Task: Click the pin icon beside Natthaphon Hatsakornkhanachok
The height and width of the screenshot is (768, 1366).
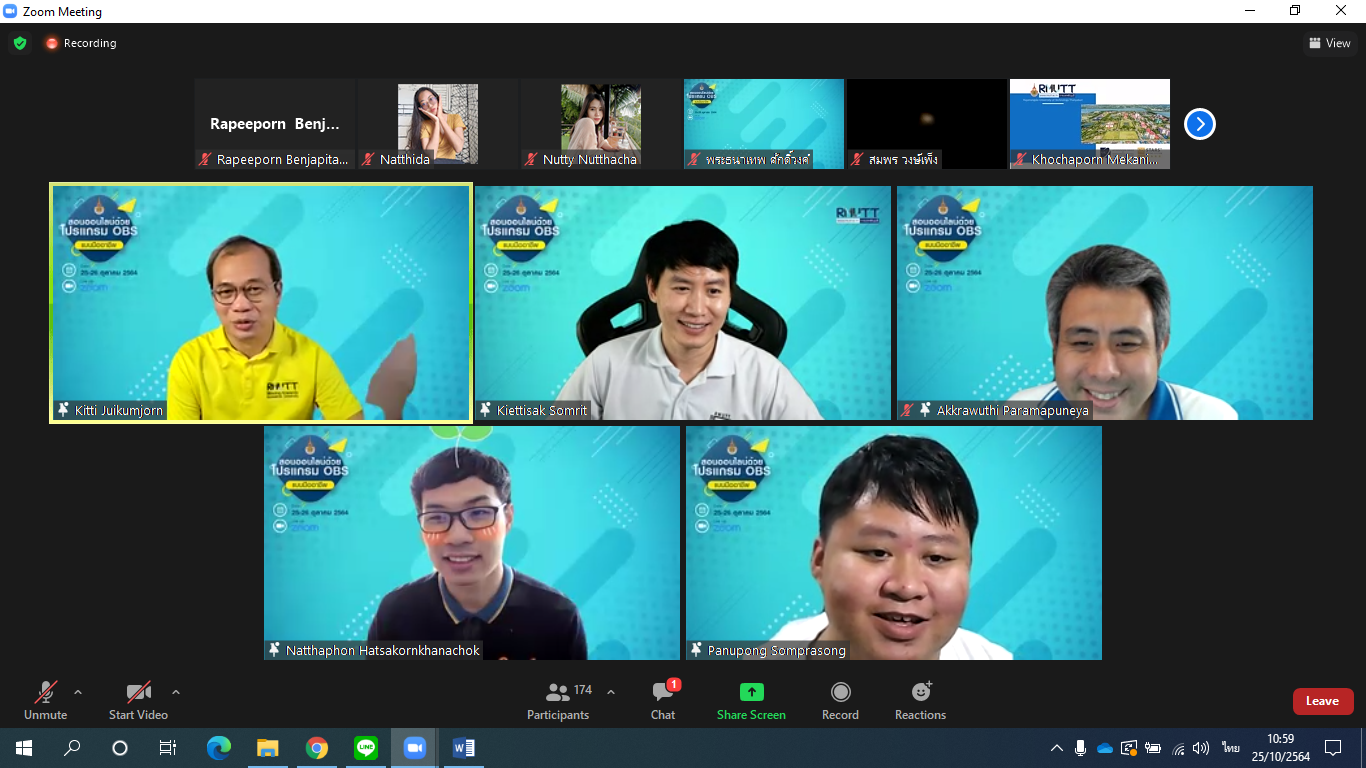Action: click(275, 650)
